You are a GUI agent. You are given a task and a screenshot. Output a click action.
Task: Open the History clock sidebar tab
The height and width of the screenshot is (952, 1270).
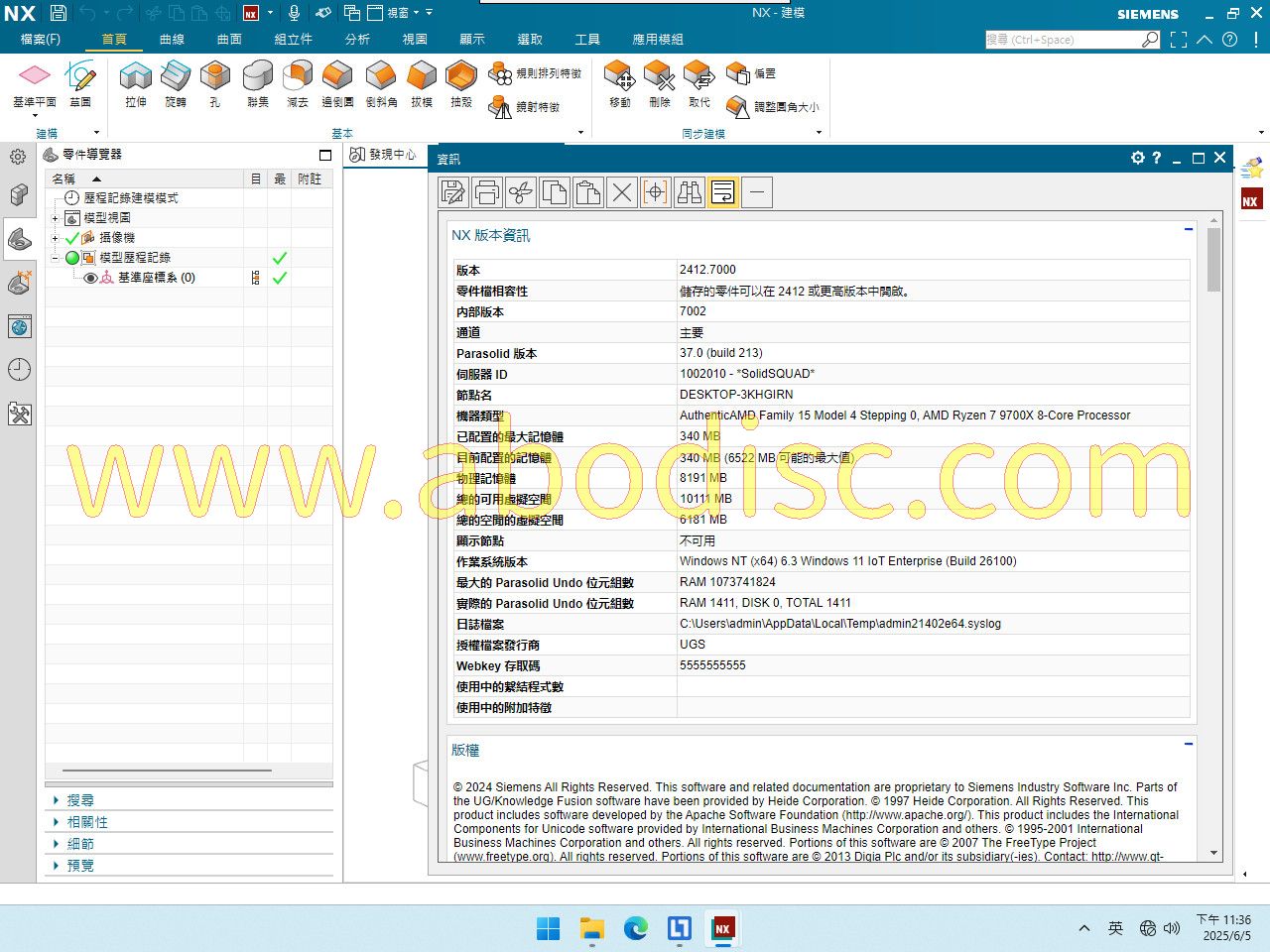point(19,370)
